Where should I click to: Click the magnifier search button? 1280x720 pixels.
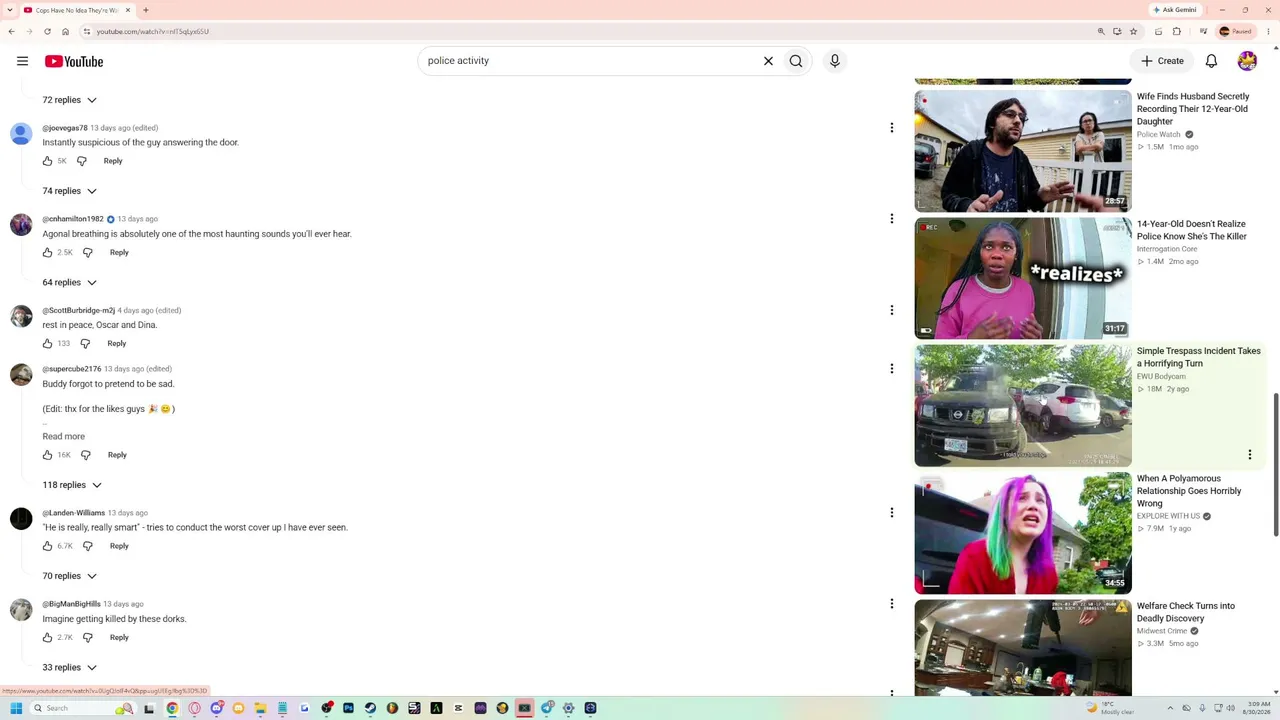(x=796, y=61)
